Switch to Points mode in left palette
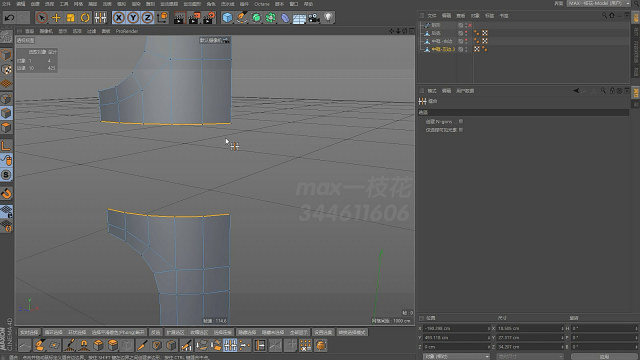 pyautogui.click(x=6, y=98)
